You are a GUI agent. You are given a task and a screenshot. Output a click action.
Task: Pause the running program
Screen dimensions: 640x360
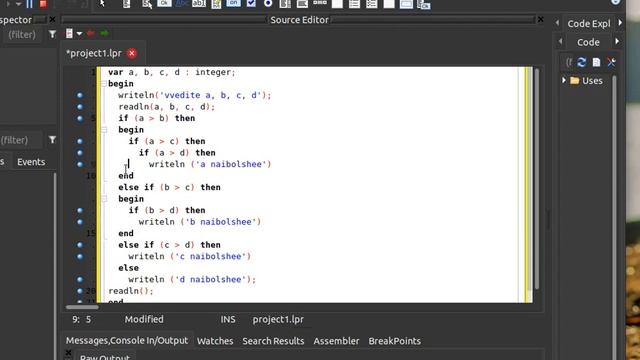pyautogui.click(x=29, y=4)
